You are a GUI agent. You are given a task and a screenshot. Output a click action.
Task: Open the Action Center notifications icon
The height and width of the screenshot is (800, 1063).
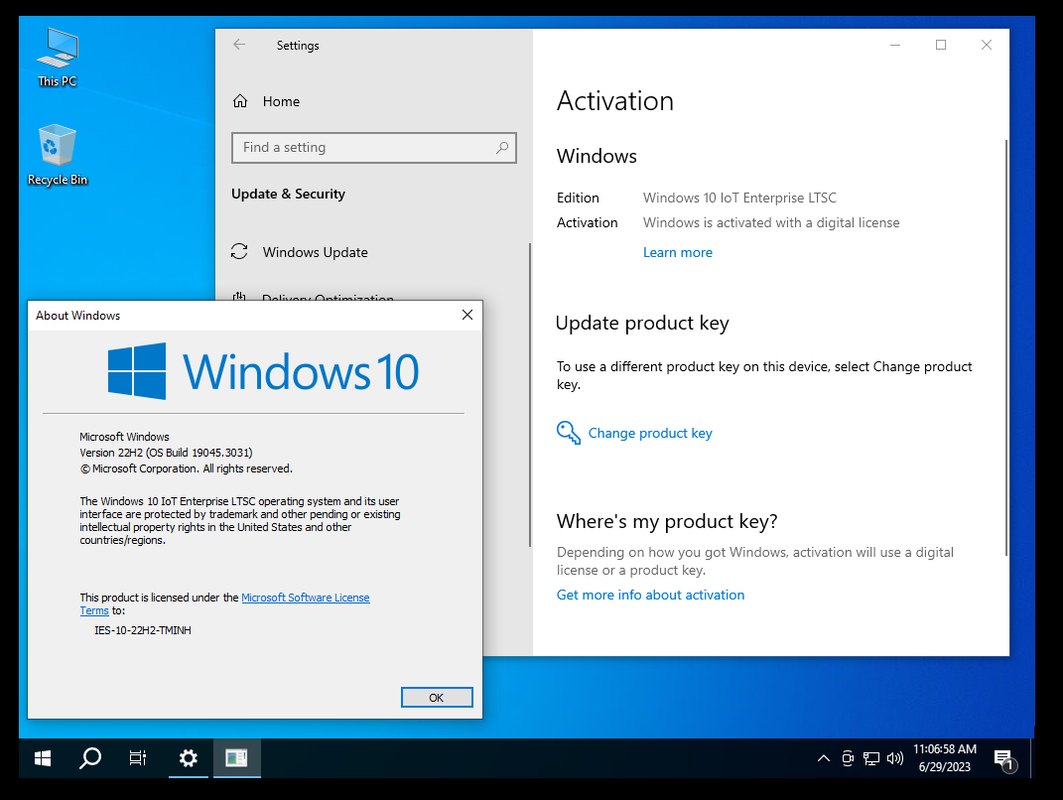click(x=1005, y=759)
